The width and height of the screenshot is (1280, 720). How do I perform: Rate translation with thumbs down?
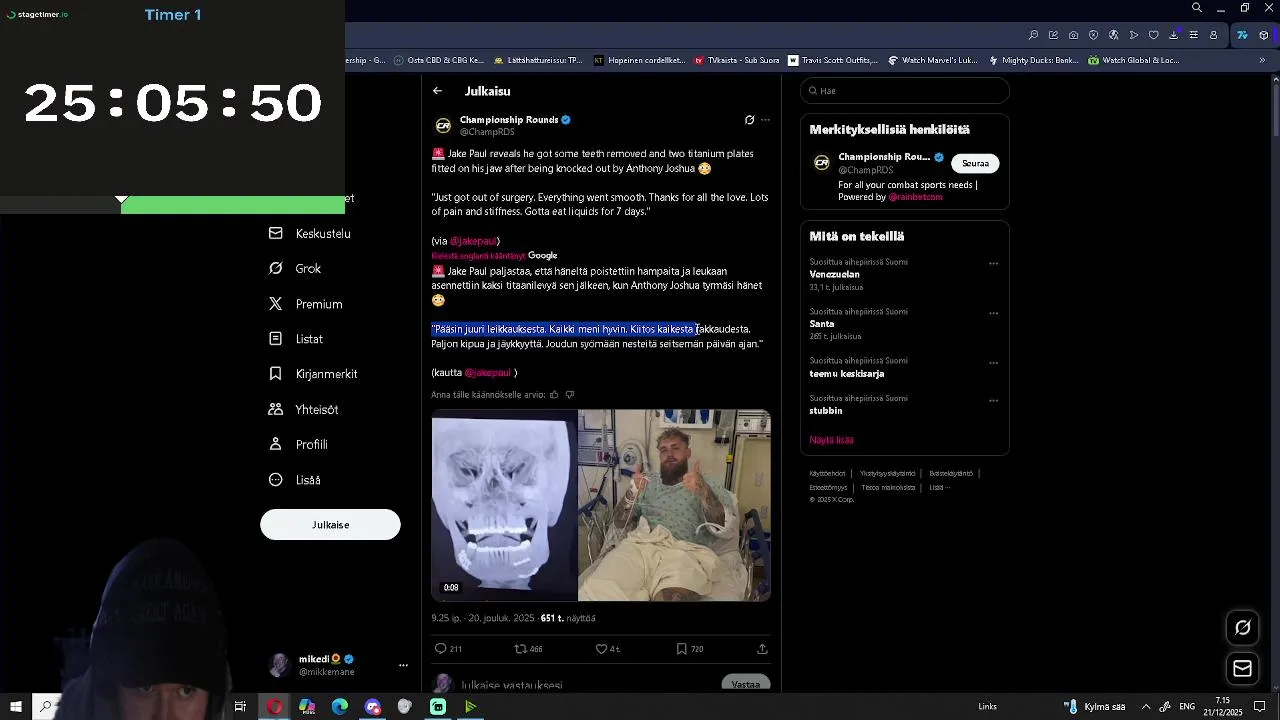pos(570,395)
